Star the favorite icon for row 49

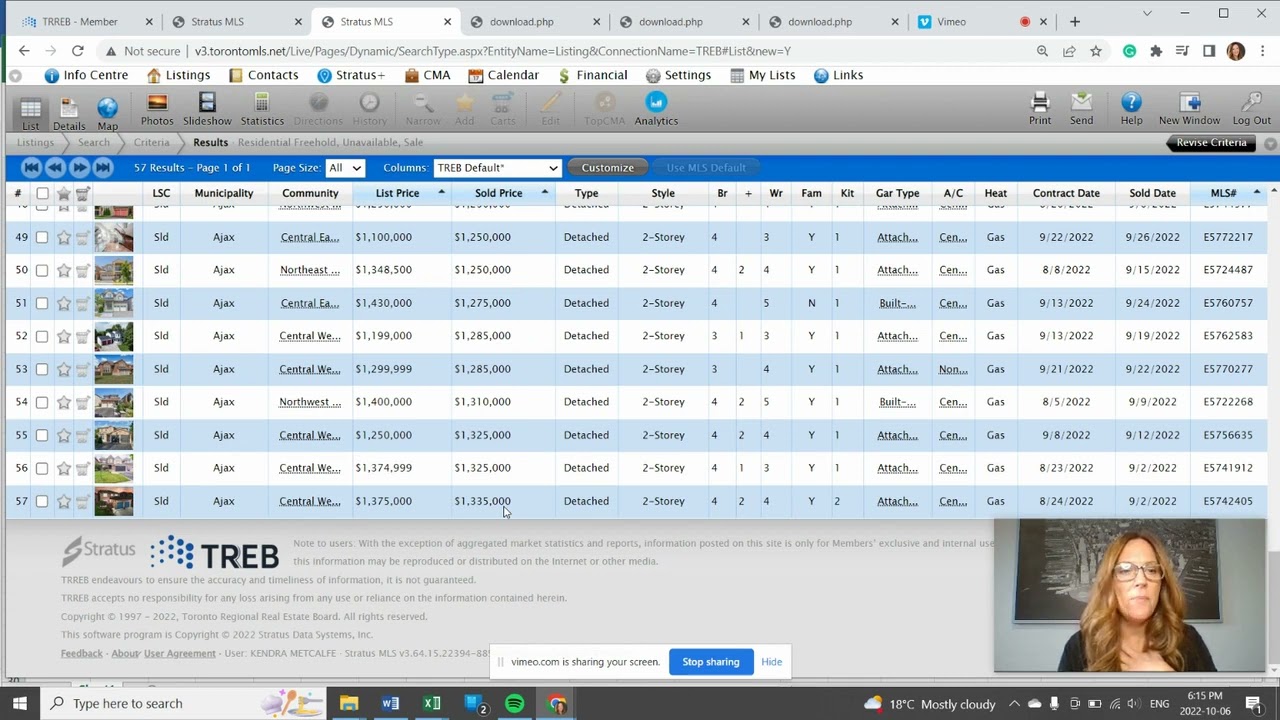pos(63,237)
